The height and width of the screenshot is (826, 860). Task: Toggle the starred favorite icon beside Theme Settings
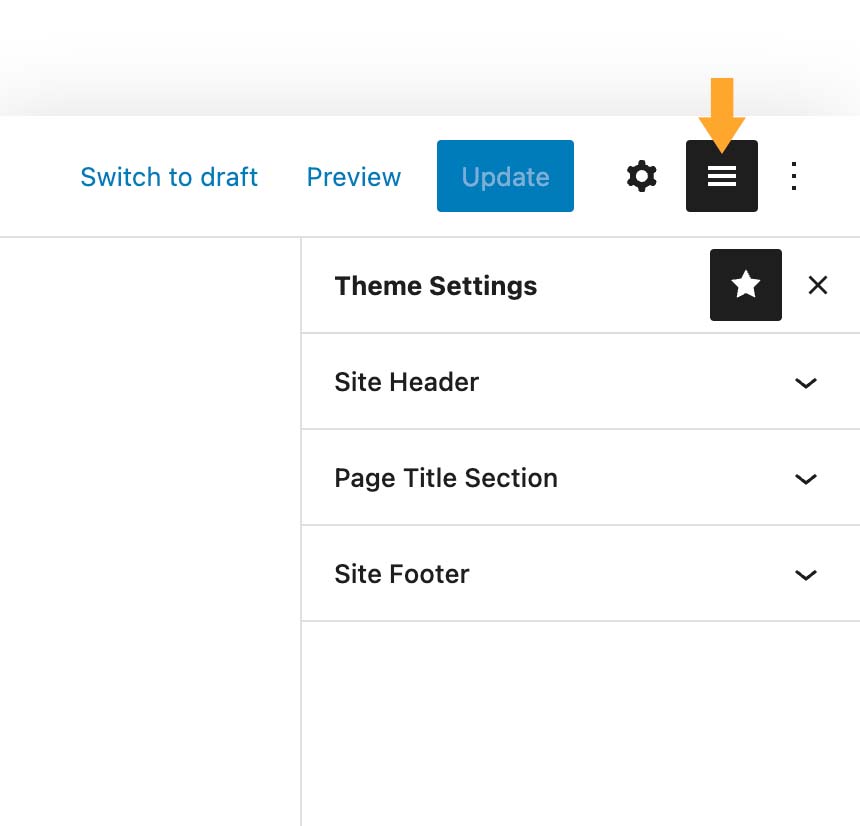745,285
